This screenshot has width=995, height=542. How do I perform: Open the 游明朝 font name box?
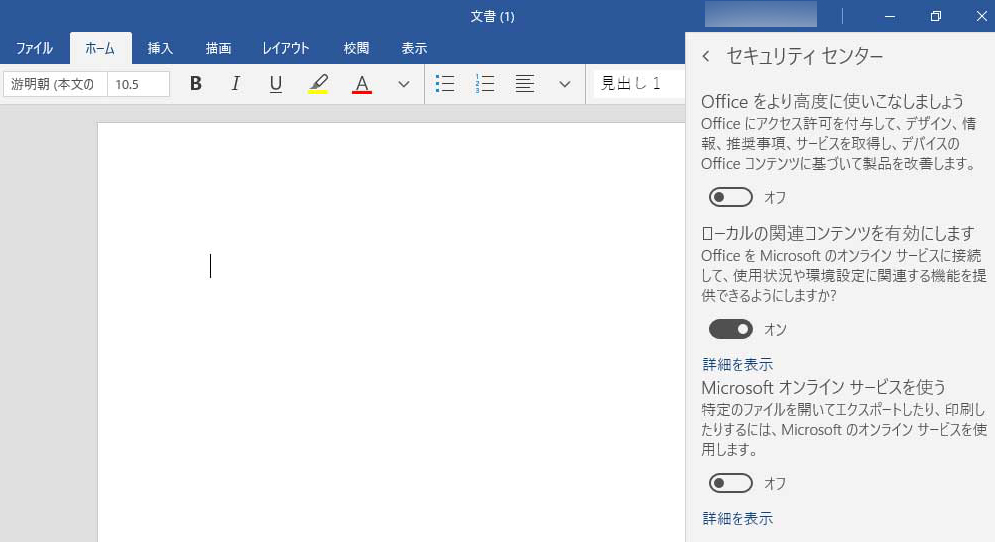coord(55,84)
